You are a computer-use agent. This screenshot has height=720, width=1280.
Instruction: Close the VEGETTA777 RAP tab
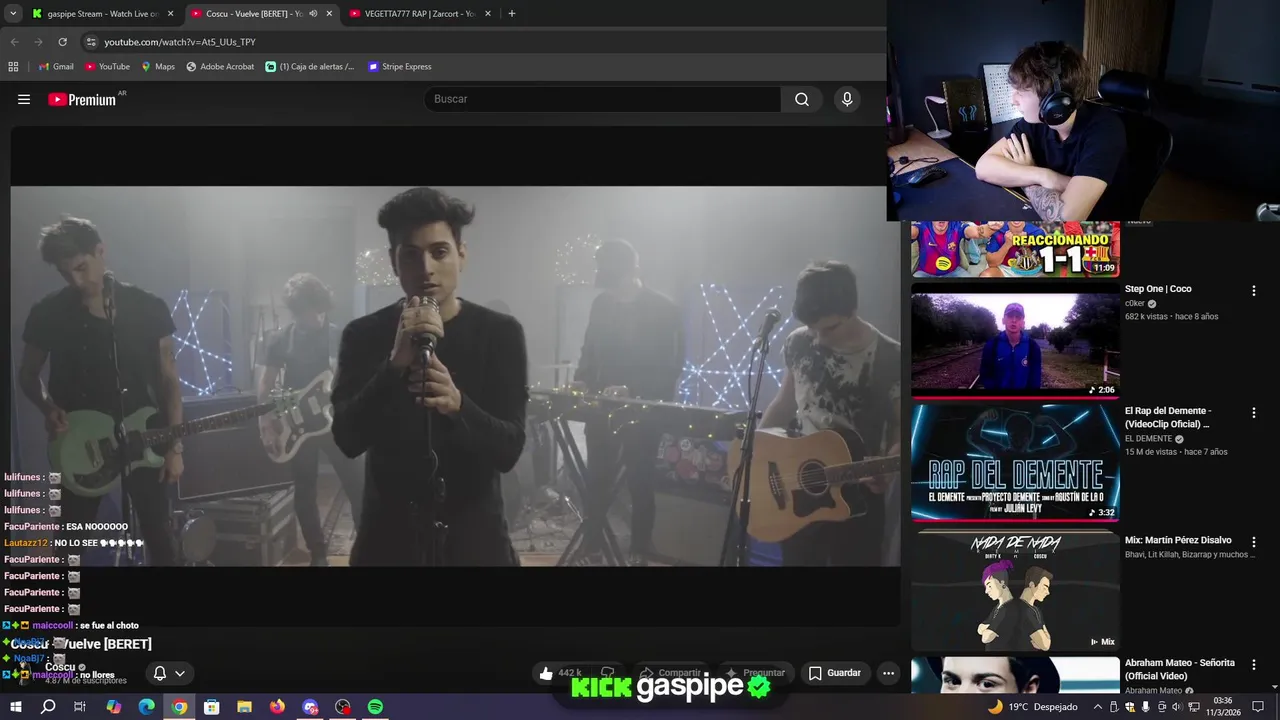point(488,14)
